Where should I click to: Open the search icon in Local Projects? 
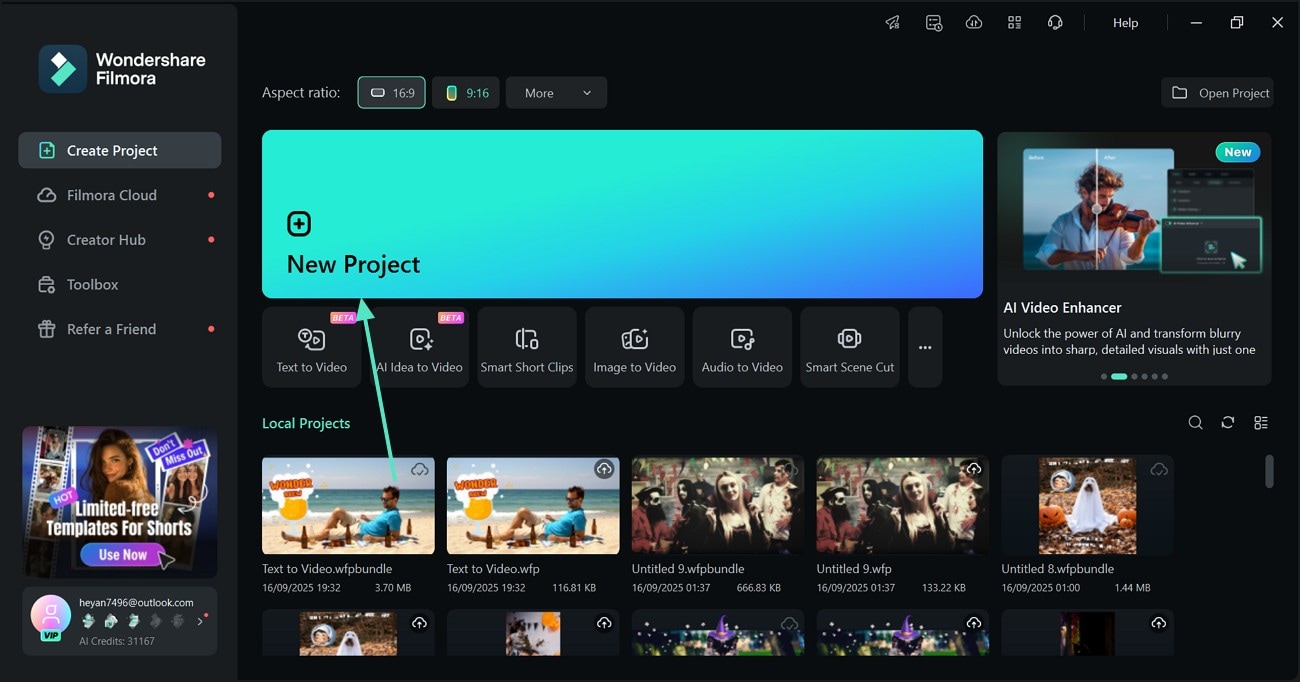1195,422
